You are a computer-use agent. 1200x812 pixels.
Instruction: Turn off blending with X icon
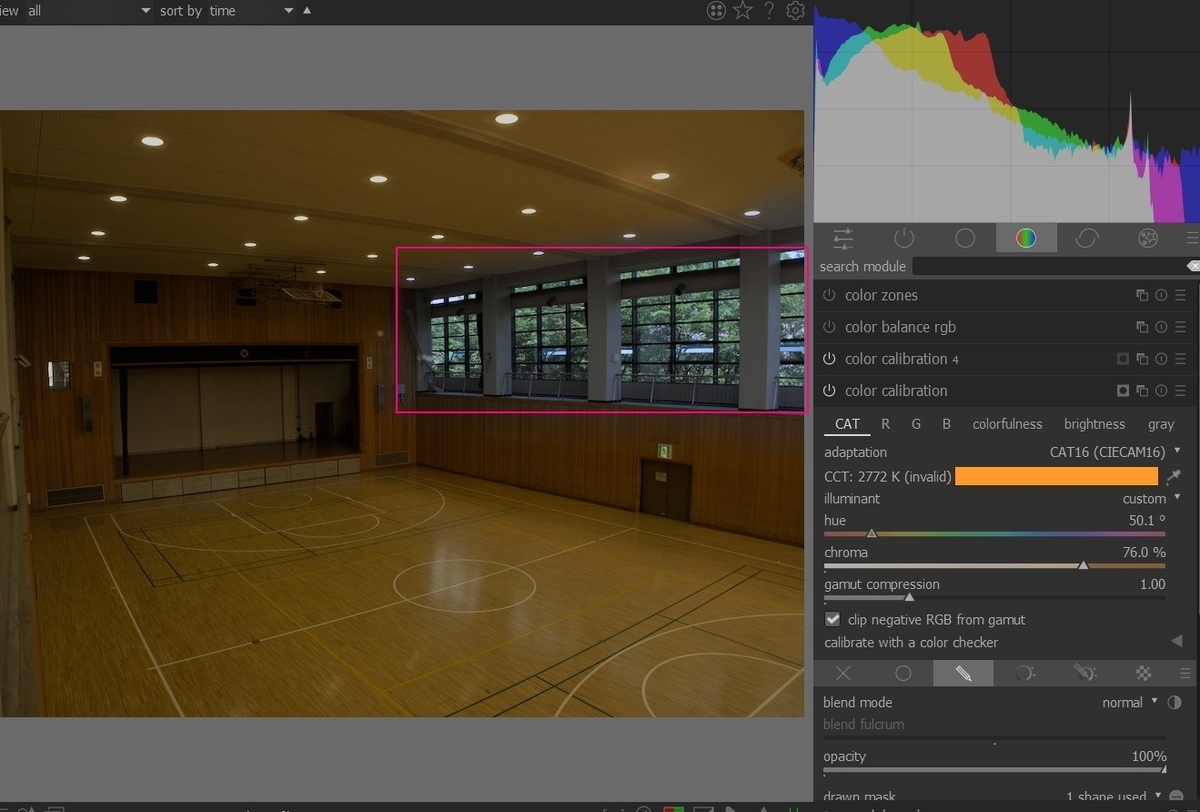pyautogui.click(x=843, y=673)
